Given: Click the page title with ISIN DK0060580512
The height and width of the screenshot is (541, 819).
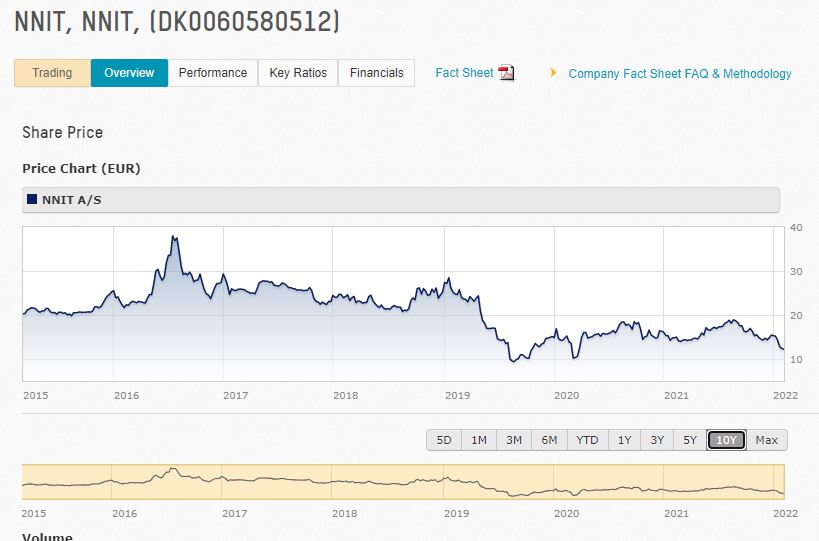Looking at the screenshot, I should tap(177, 22).
